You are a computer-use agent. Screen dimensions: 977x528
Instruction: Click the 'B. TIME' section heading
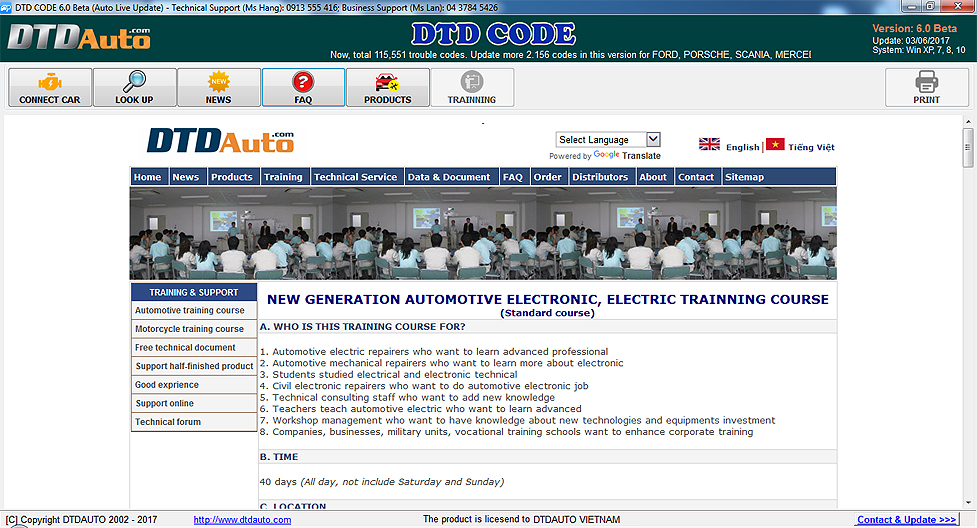pyautogui.click(x=279, y=457)
